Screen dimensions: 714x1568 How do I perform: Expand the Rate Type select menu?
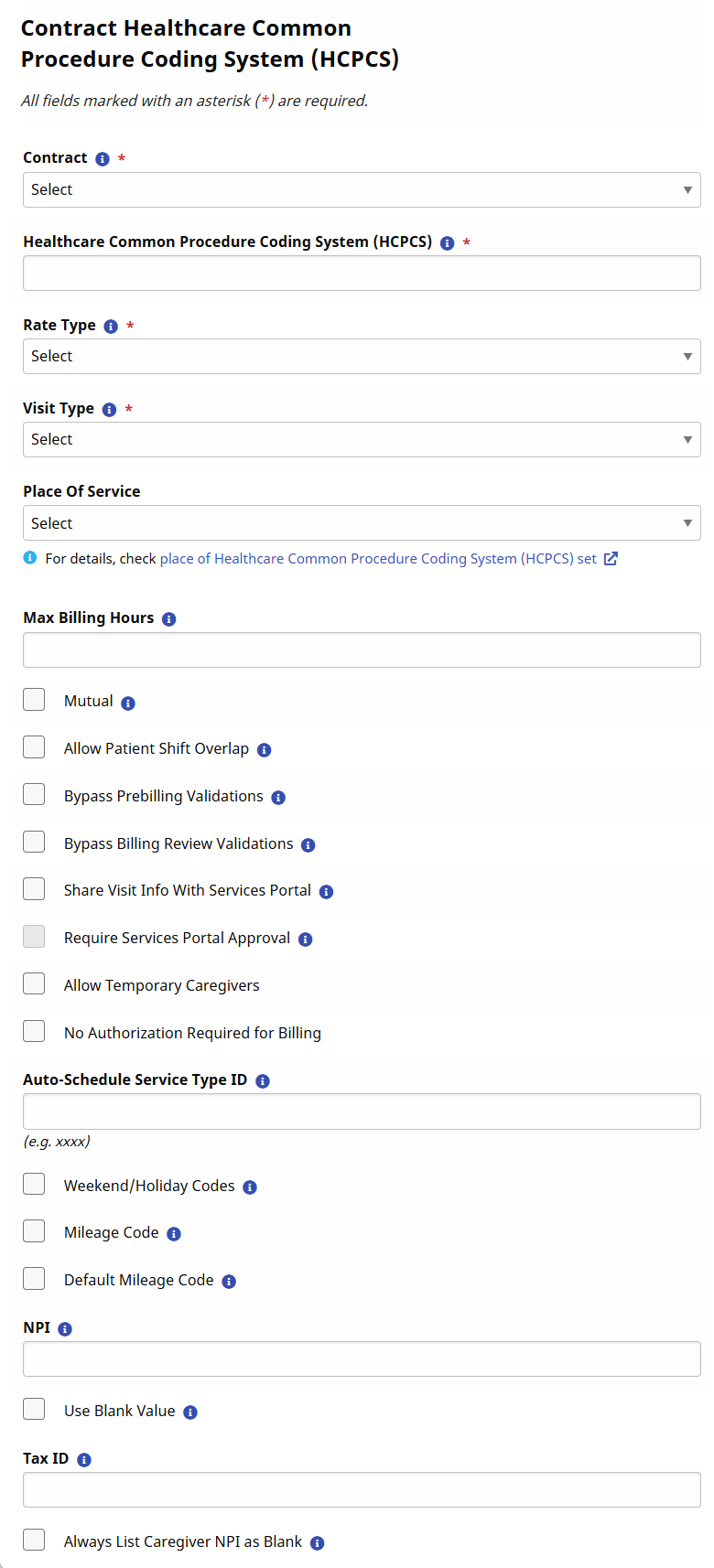point(362,357)
